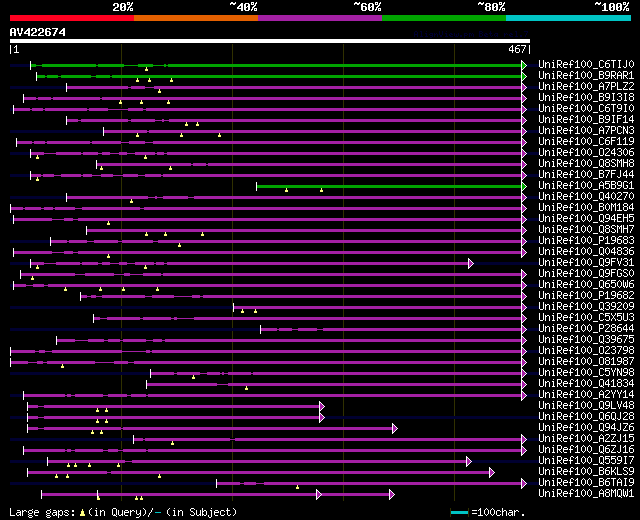The width and height of the screenshot is (640, 520).
Task: Click the arrowhead ending the B6KLS9 alignment
Action: pyautogui.click(x=492, y=473)
